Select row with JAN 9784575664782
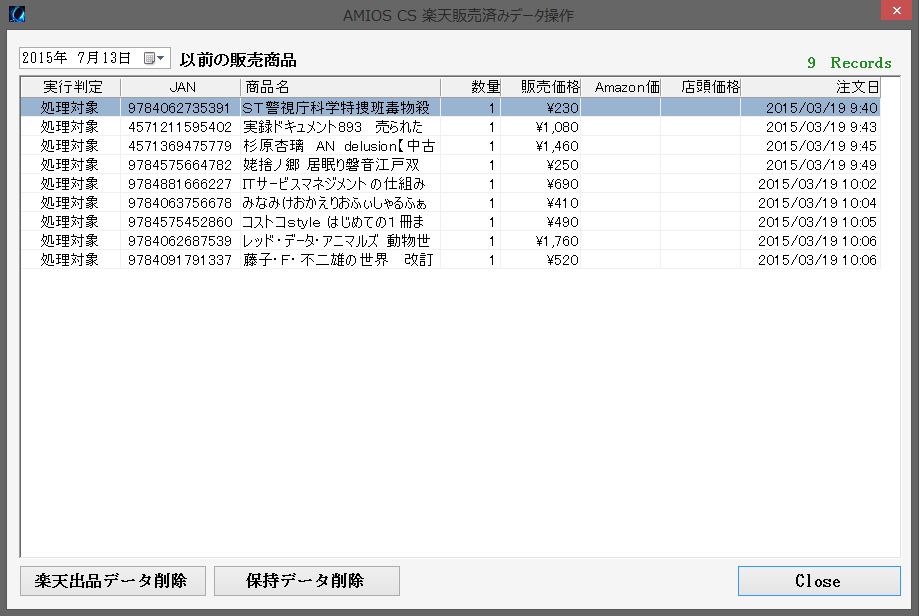Screen dimensions: 919x616 450,165
